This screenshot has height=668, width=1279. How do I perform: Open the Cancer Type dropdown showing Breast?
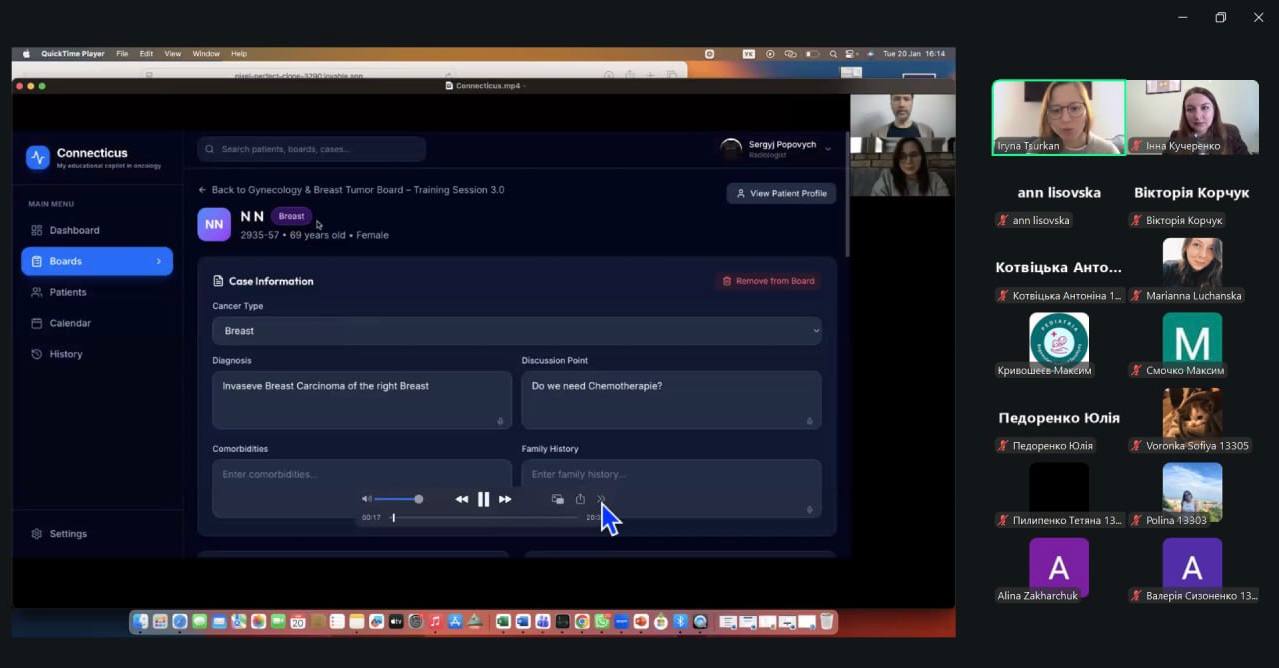(516, 331)
